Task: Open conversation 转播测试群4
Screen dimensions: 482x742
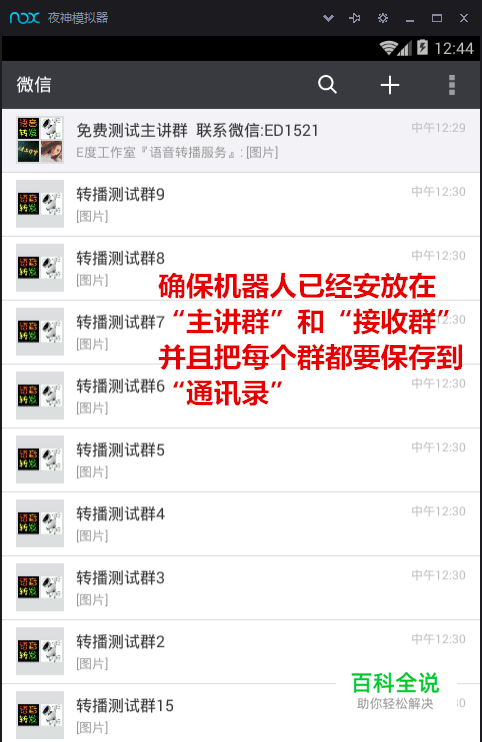Action: 241,524
